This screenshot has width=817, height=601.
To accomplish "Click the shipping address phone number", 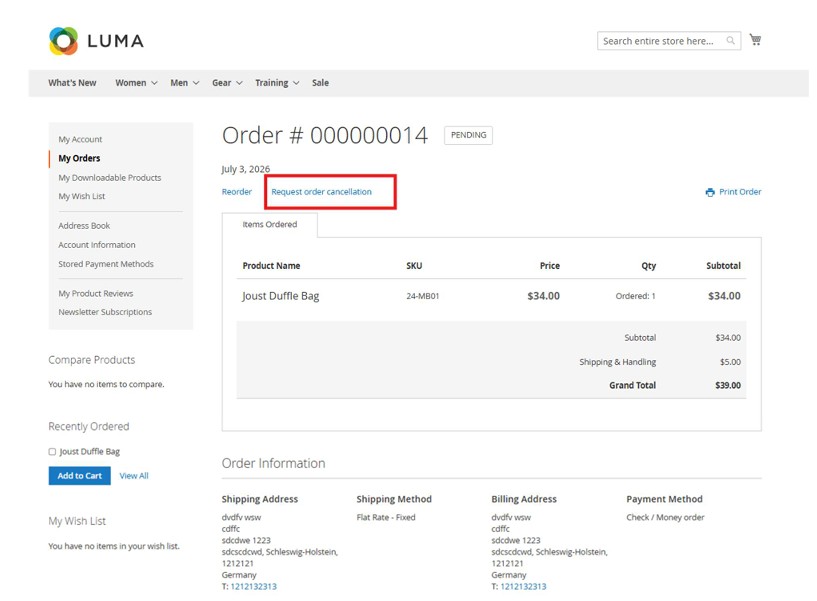I will tap(254, 586).
